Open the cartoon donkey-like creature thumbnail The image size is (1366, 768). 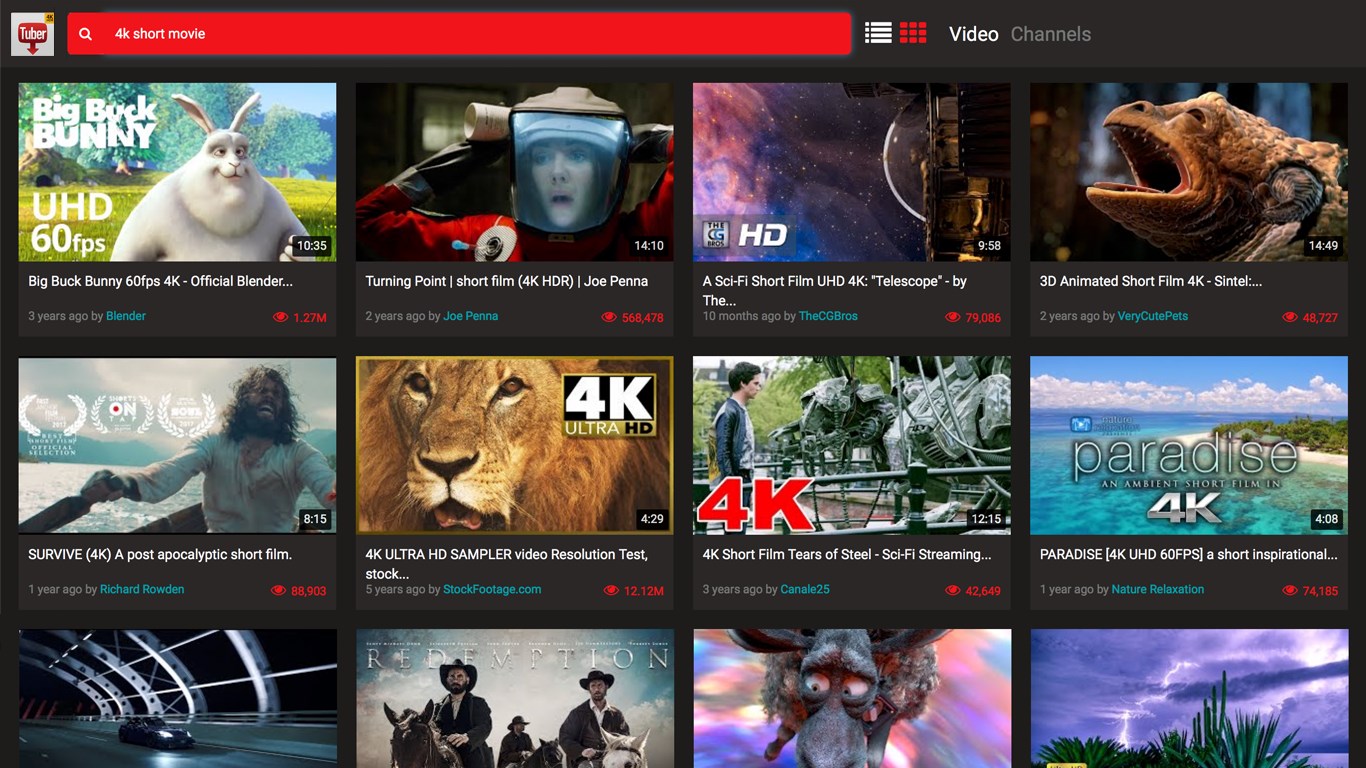point(851,699)
